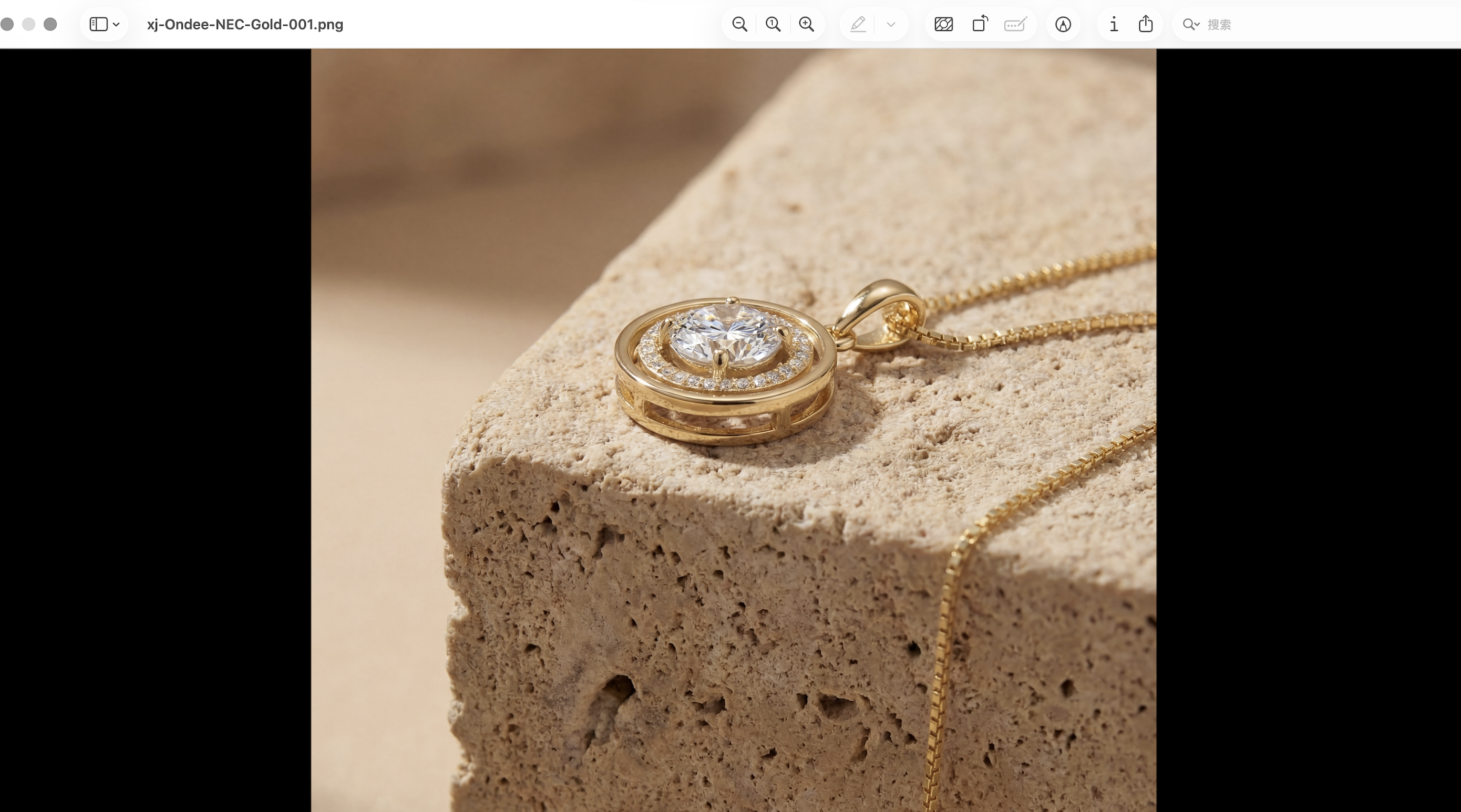Expand search options magnifier dropdown
The height and width of the screenshot is (812, 1461).
coord(1191,24)
